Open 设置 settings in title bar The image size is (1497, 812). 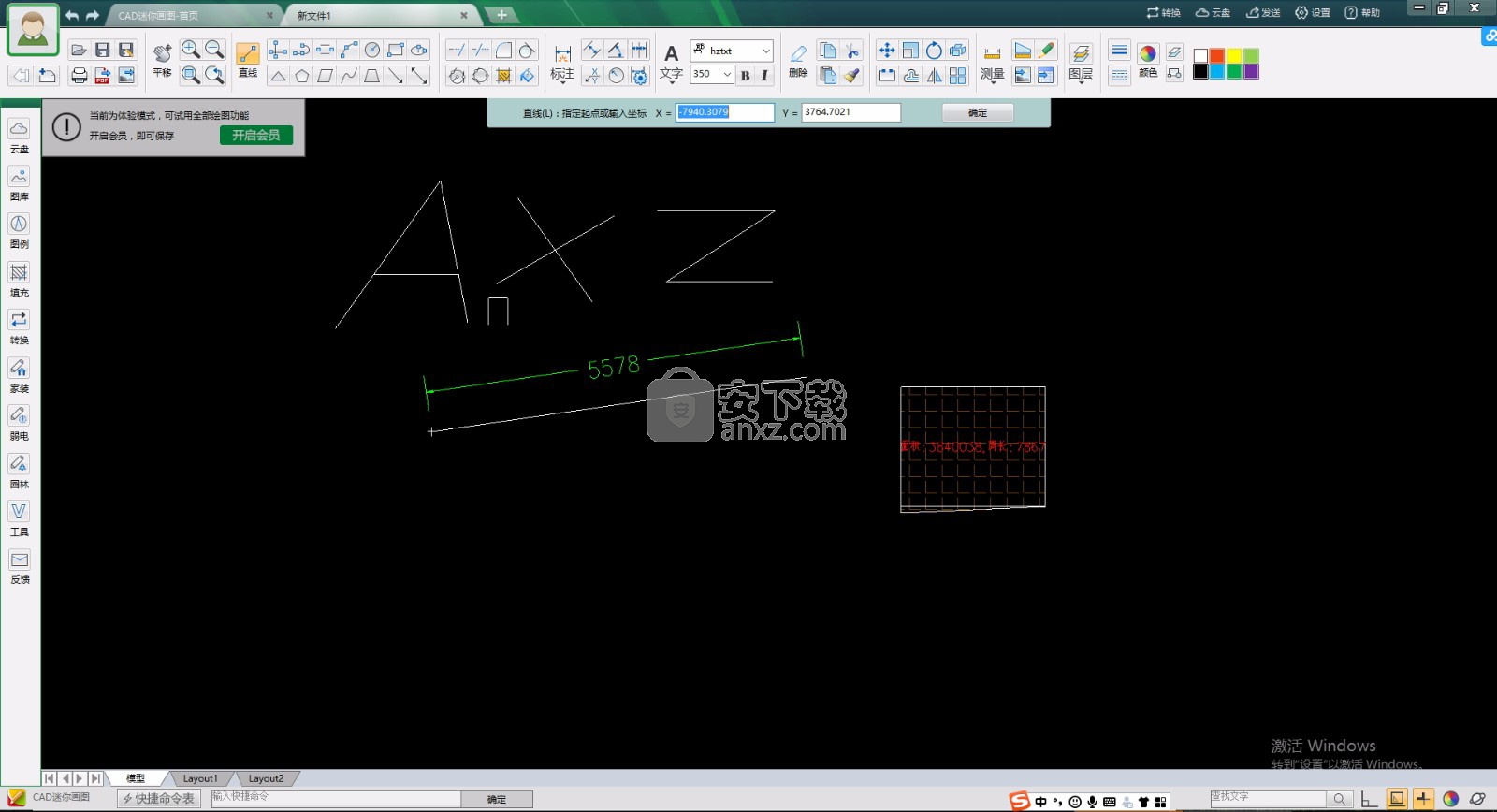click(x=1313, y=13)
